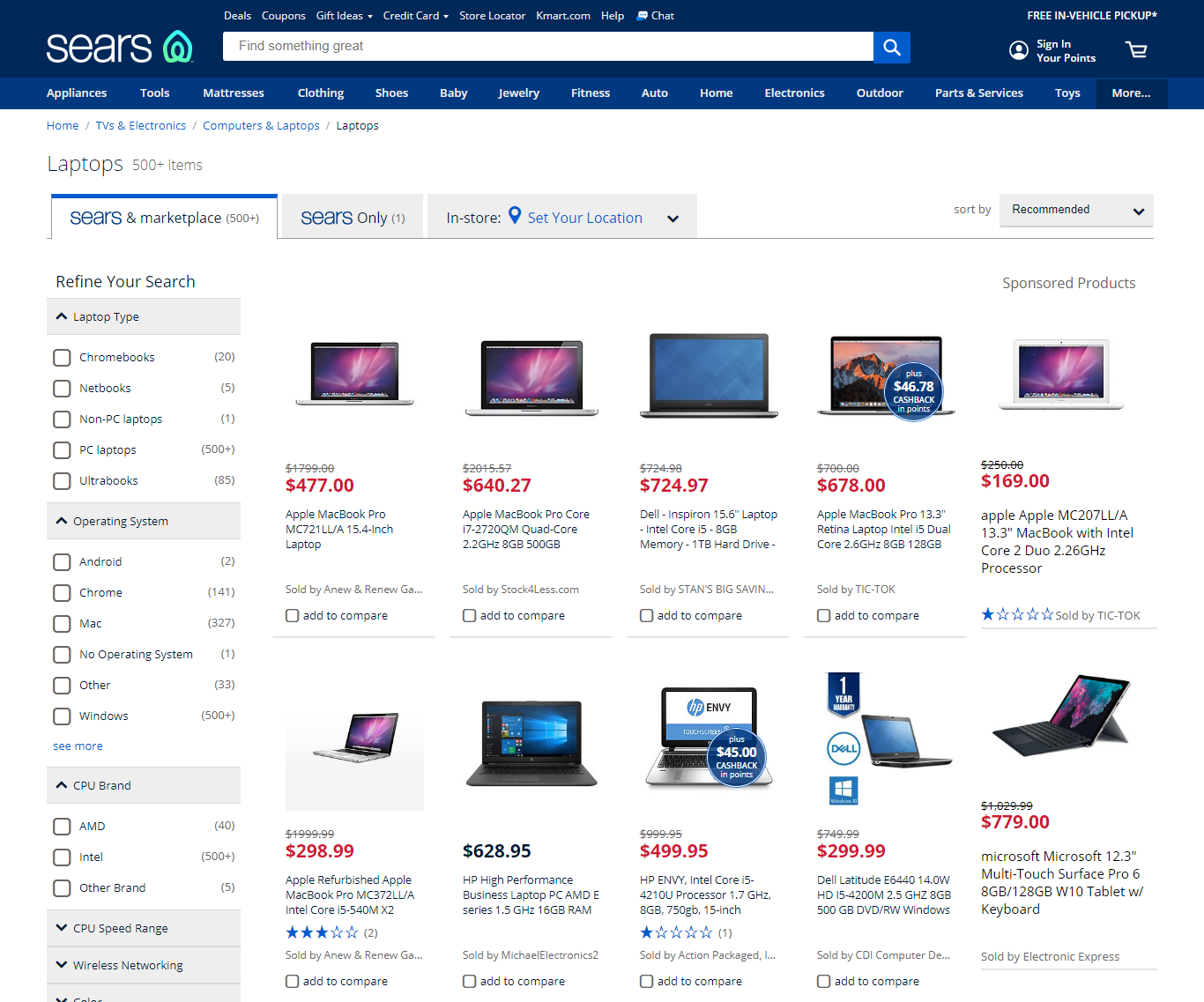Click the location pin for in-store

click(515, 216)
